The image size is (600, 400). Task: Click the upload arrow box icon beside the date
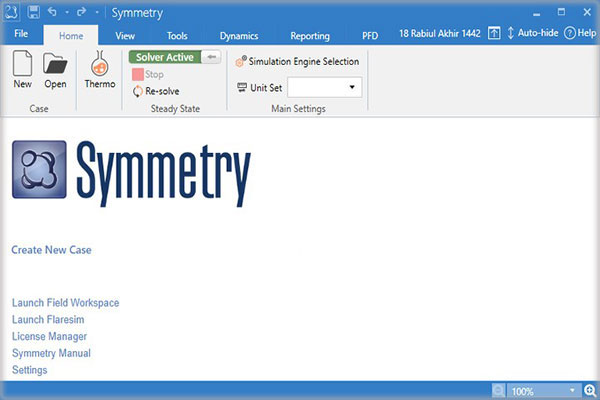coord(494,33)
